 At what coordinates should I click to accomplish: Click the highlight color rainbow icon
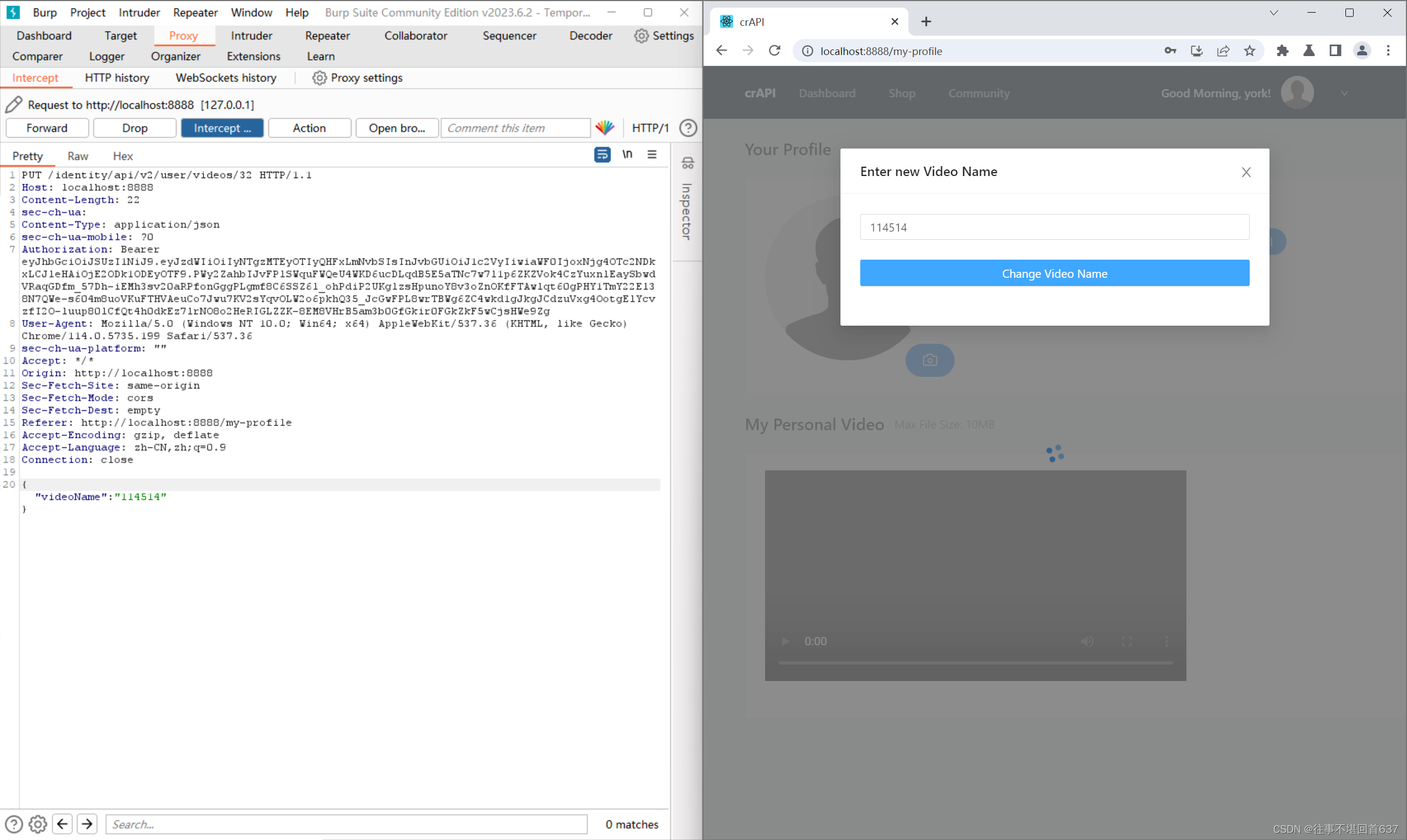(604, 128)
